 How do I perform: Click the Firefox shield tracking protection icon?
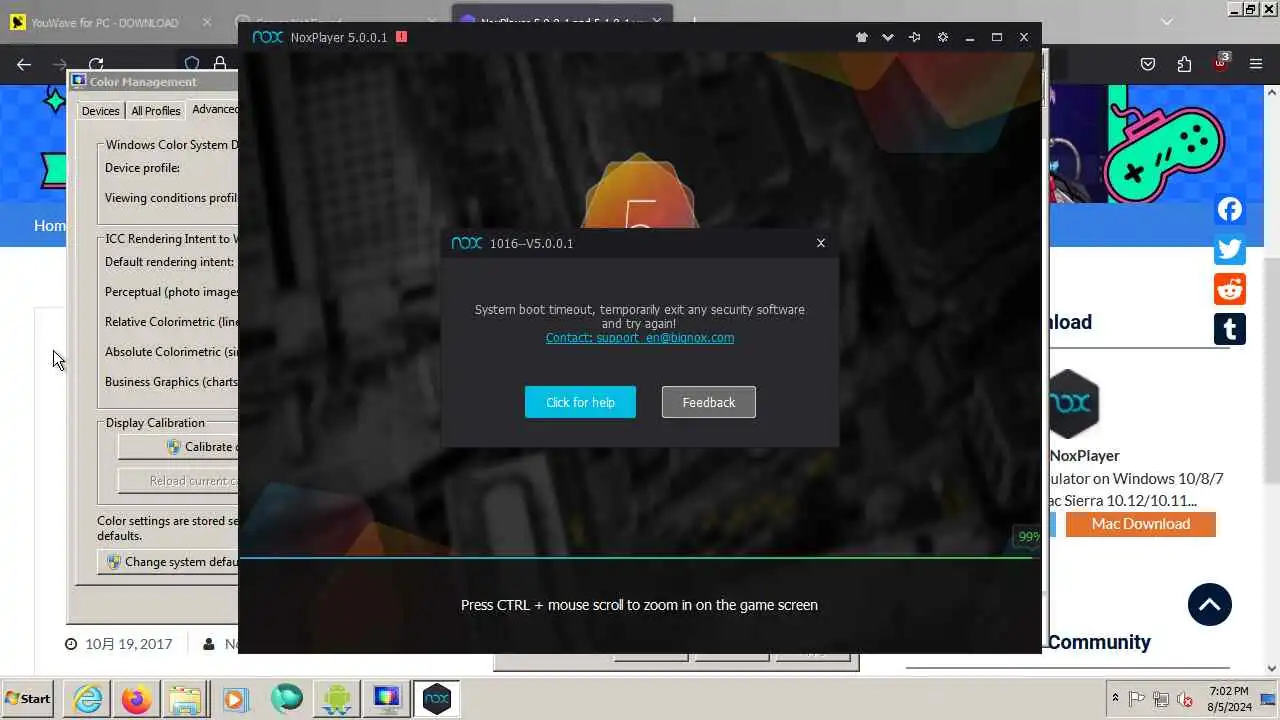(x=192, y=64)
